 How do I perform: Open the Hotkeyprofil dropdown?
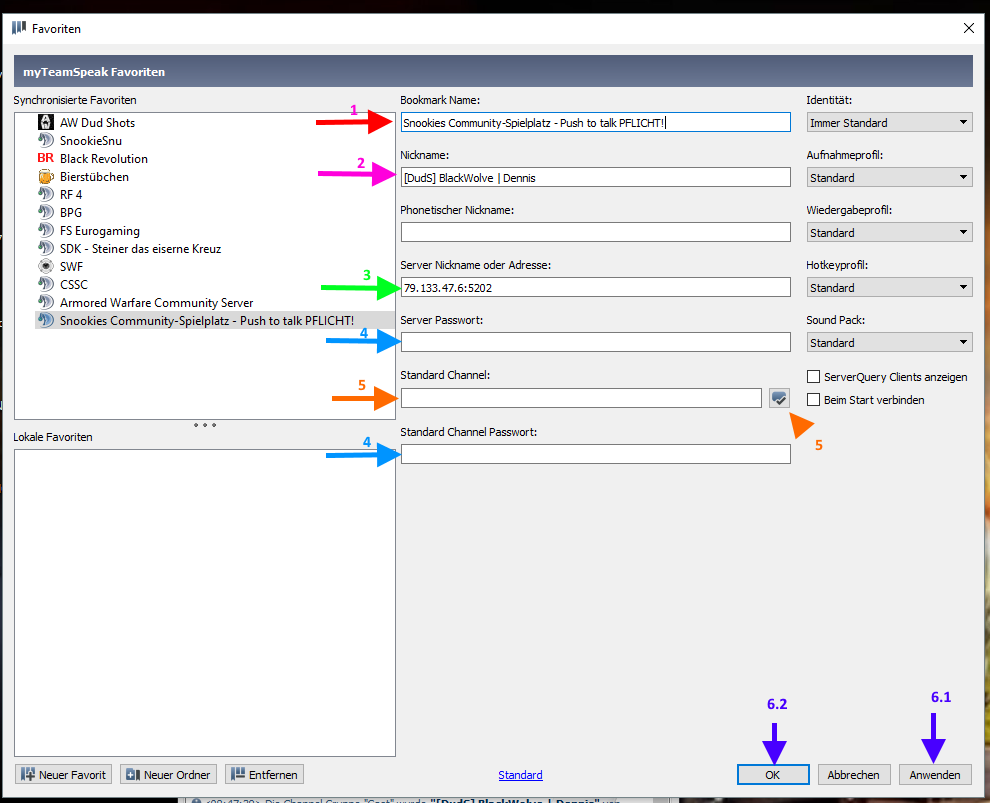point(889,288)
